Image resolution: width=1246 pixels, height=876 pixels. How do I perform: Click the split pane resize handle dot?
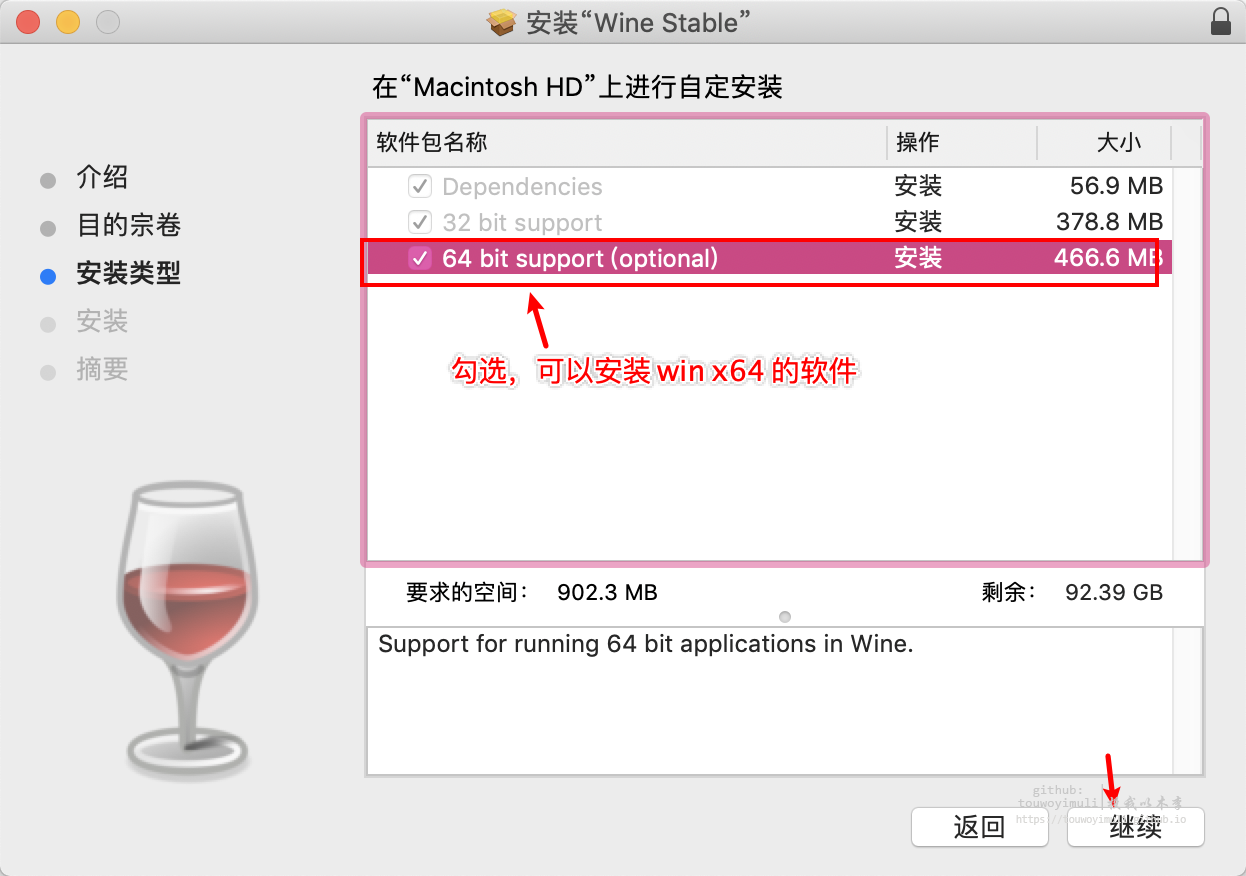(785, 616)
